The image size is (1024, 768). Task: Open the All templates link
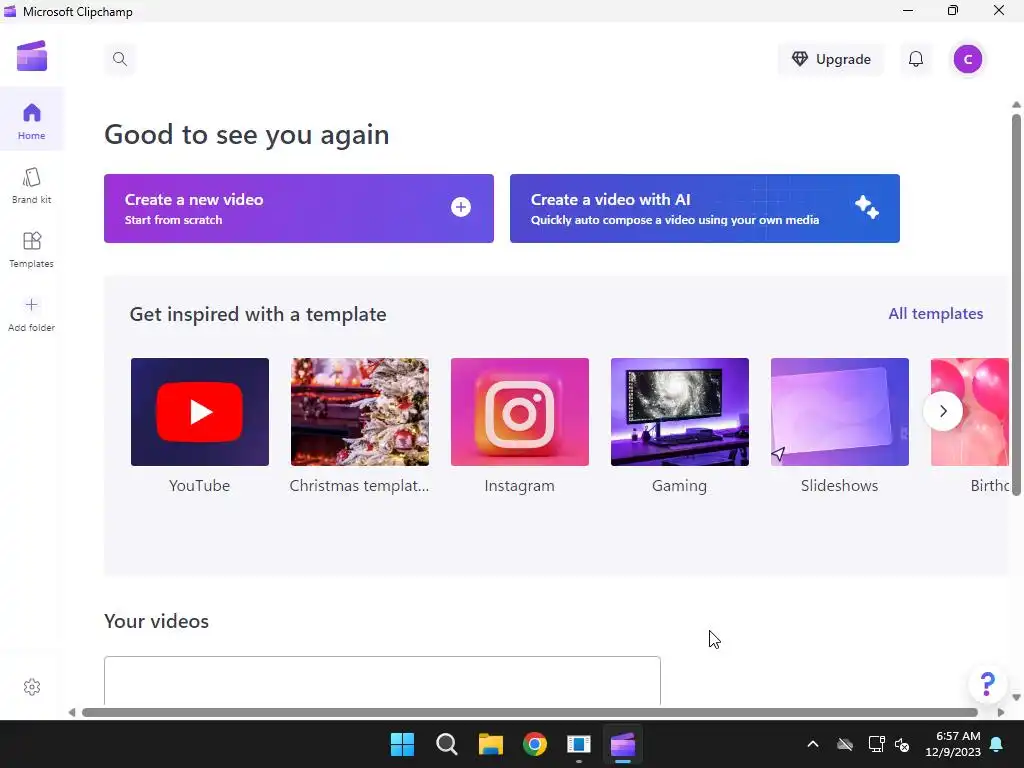(935, 313)
